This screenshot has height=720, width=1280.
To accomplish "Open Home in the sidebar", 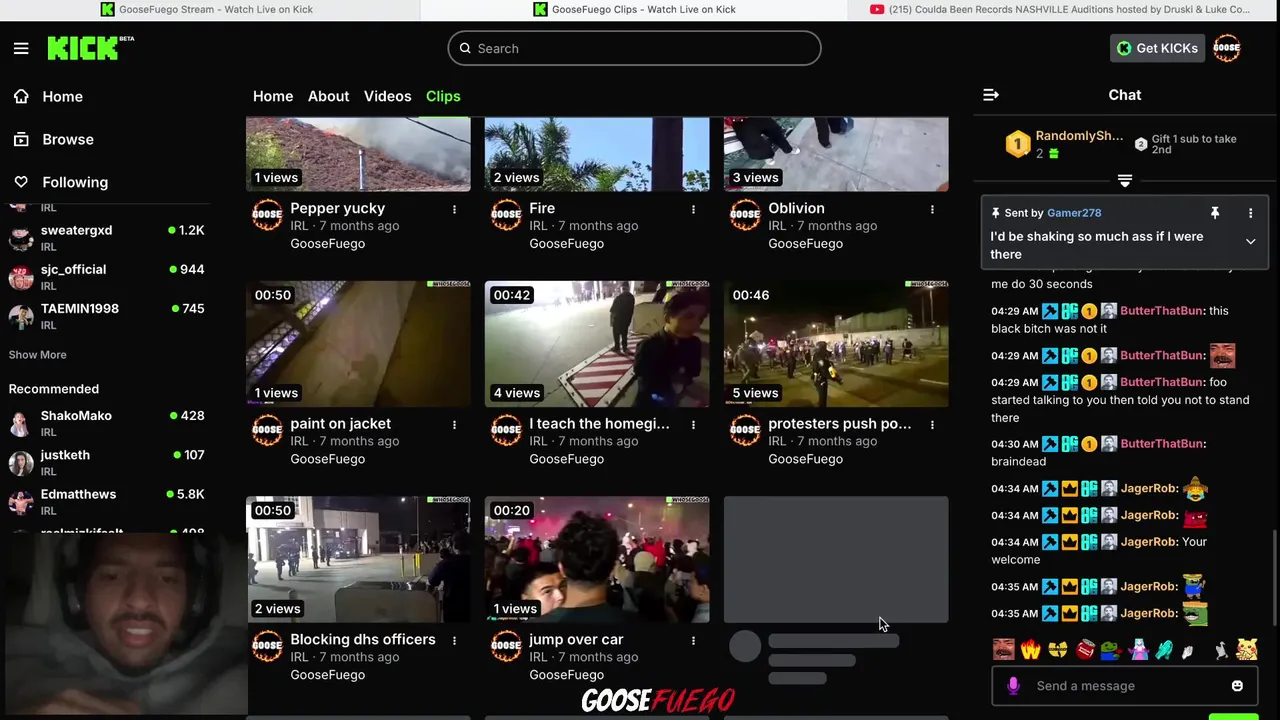I will click(x=62, y=97).
